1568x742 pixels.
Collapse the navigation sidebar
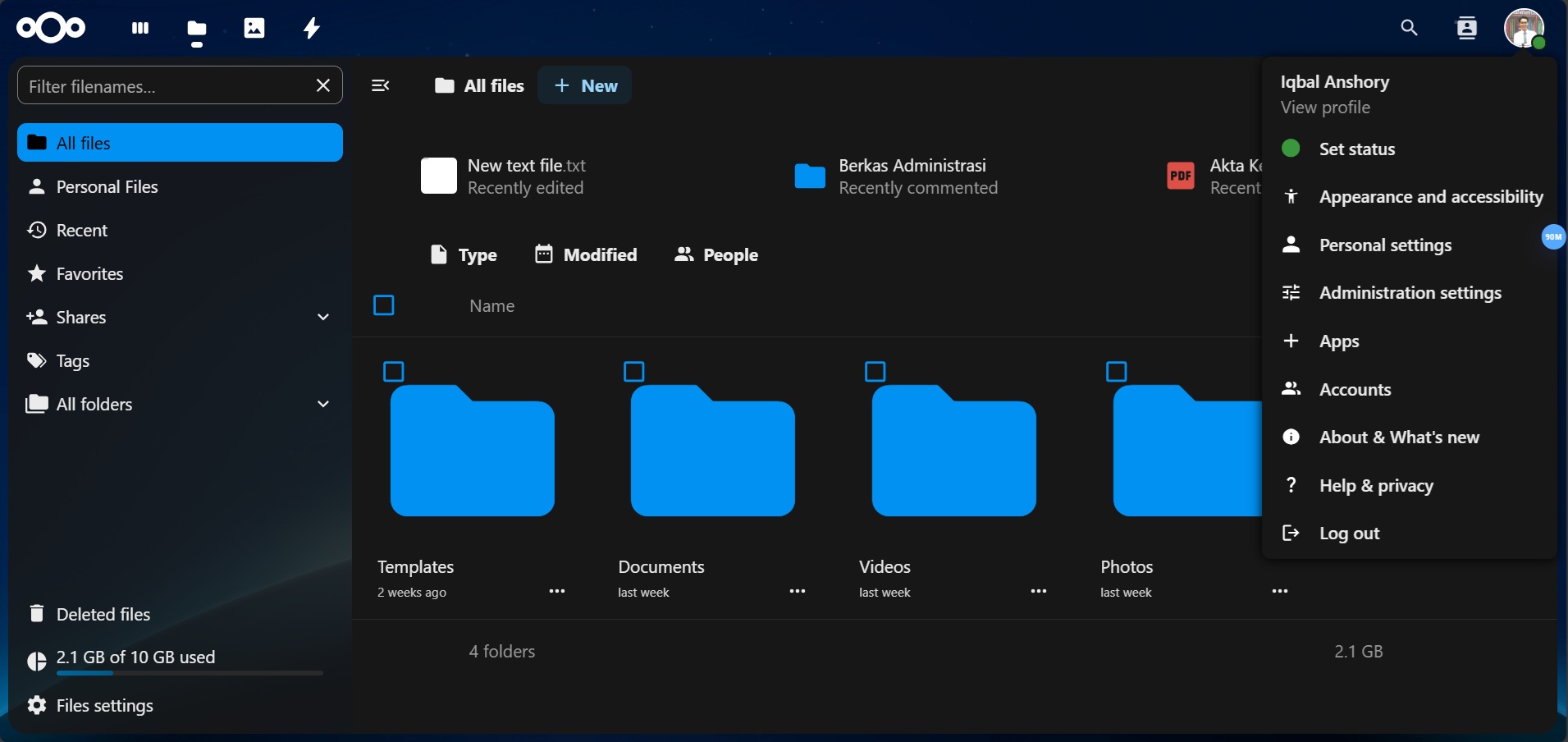click(380, 85)
